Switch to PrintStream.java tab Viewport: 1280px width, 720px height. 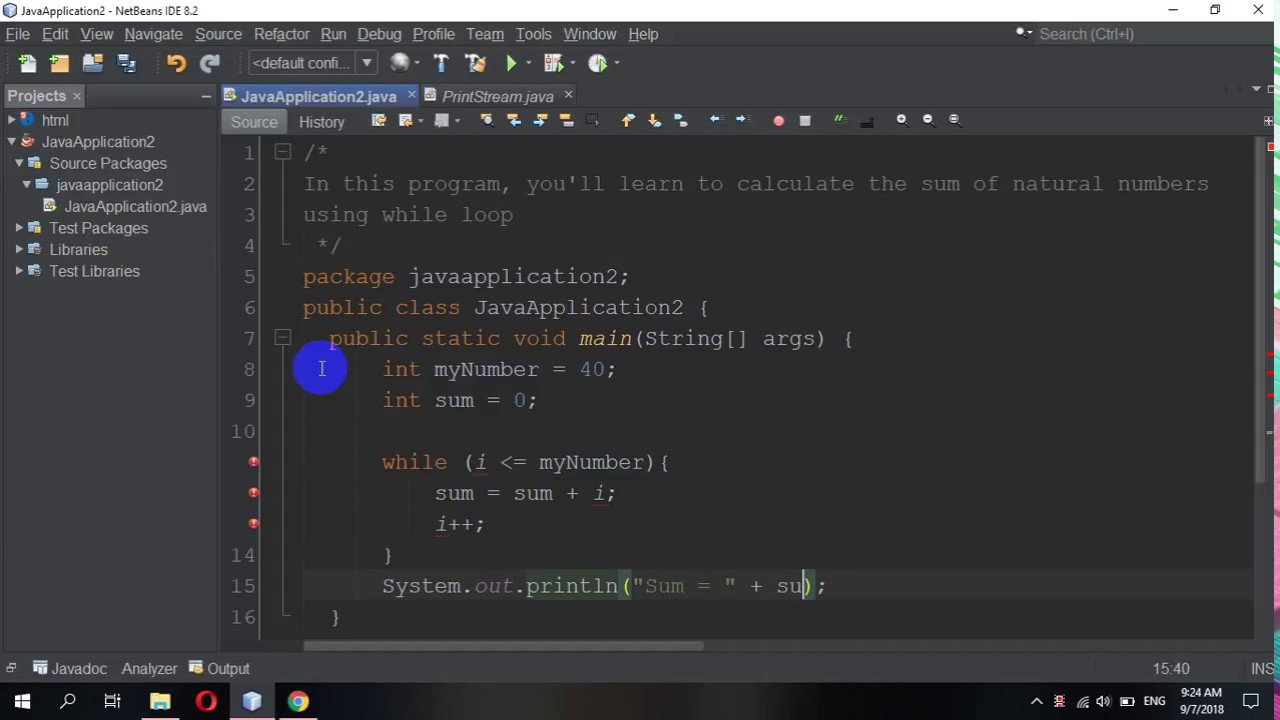point(497,96)
